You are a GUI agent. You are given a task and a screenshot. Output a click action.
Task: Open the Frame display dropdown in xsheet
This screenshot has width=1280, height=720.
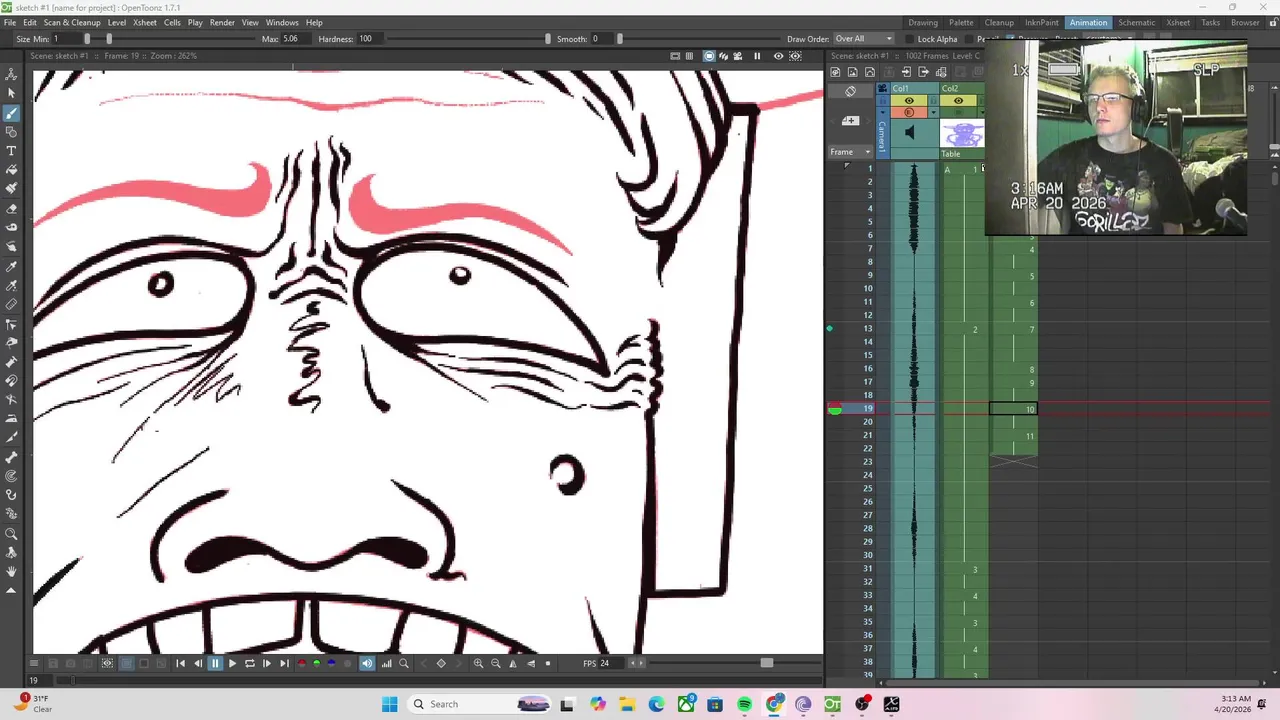[x=850, y=152]
